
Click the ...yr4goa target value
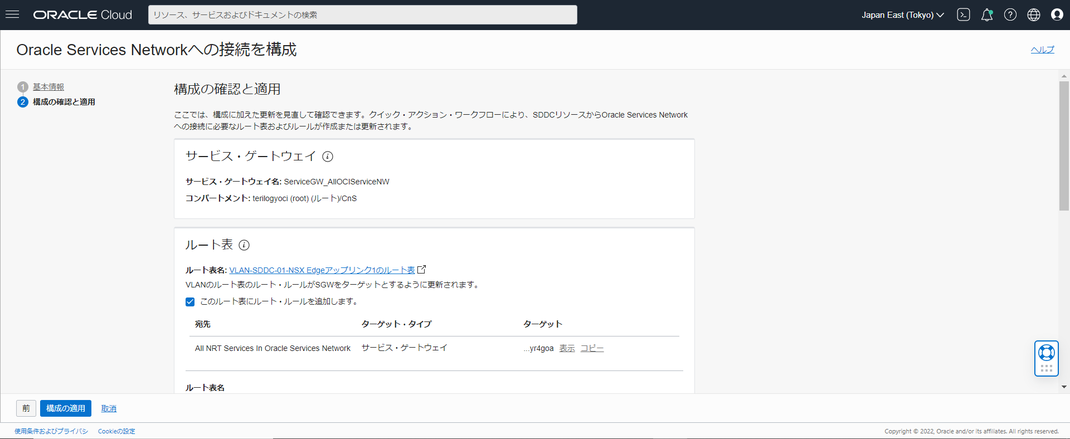click(538, 348)
